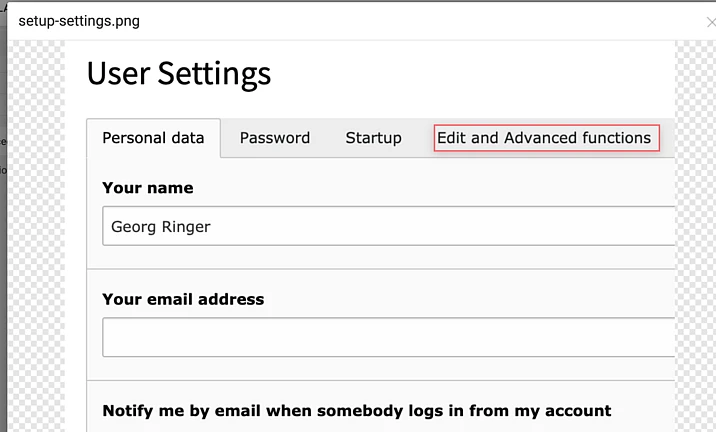Open the Password tab
The width and height of the screenshot is (716, 432).
click(274, 138)
